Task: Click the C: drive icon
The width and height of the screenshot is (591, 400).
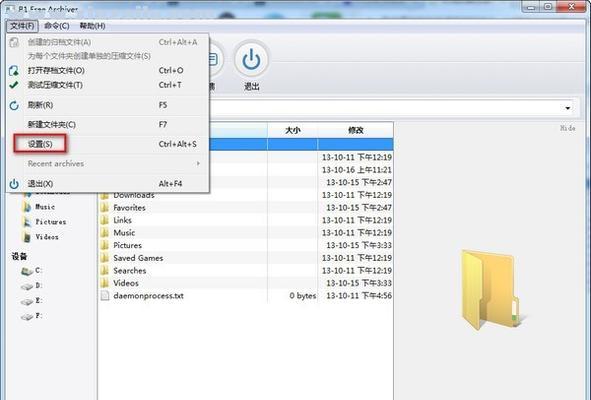Action: point(27,271)
